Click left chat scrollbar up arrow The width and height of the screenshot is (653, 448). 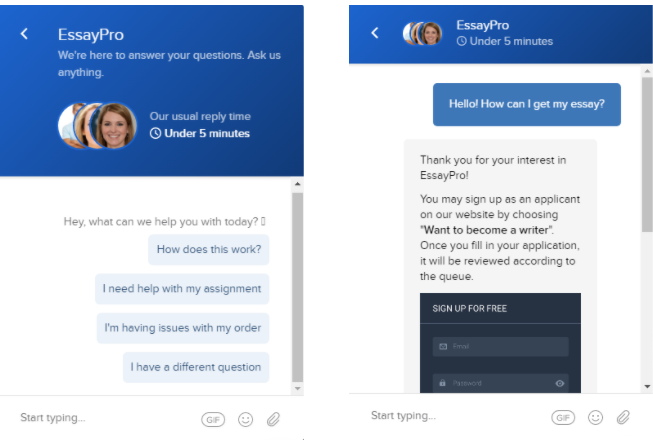click(297, 184)
